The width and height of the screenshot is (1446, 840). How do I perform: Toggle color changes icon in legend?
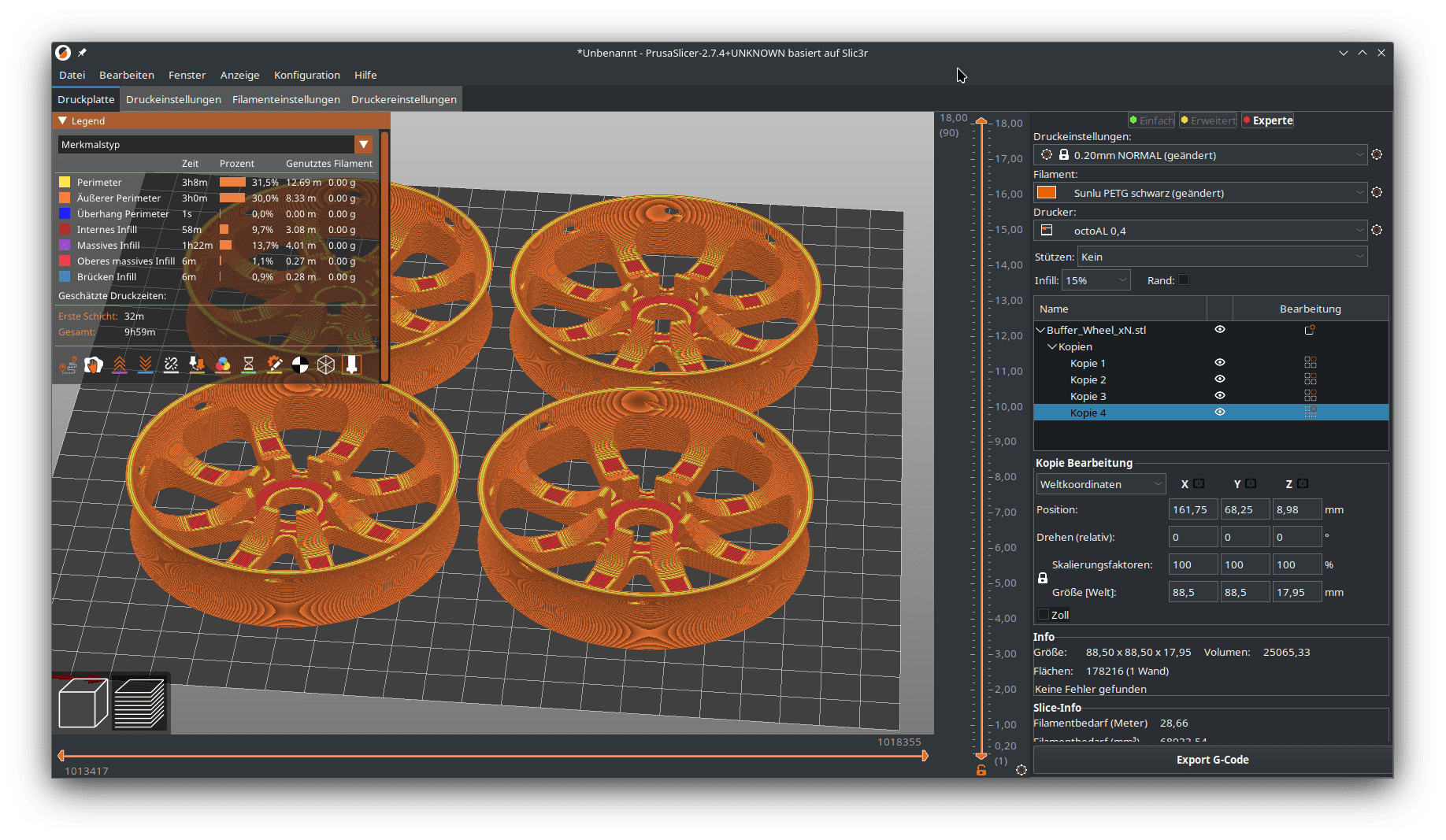223,364
